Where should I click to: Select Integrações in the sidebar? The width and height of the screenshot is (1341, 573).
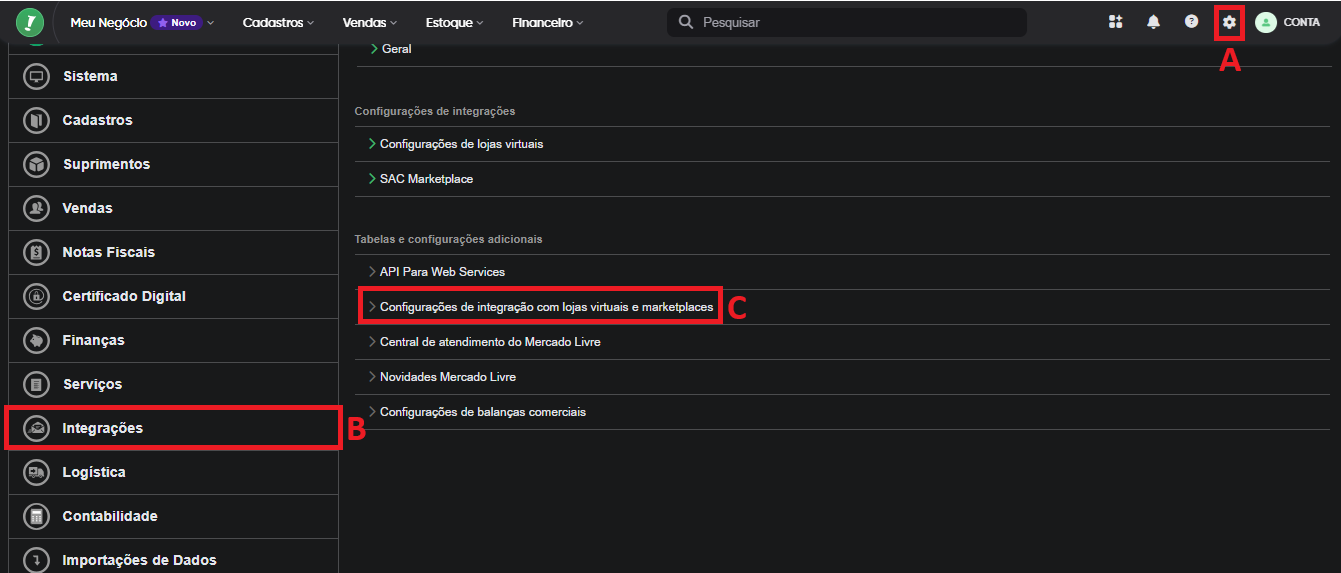103,428
